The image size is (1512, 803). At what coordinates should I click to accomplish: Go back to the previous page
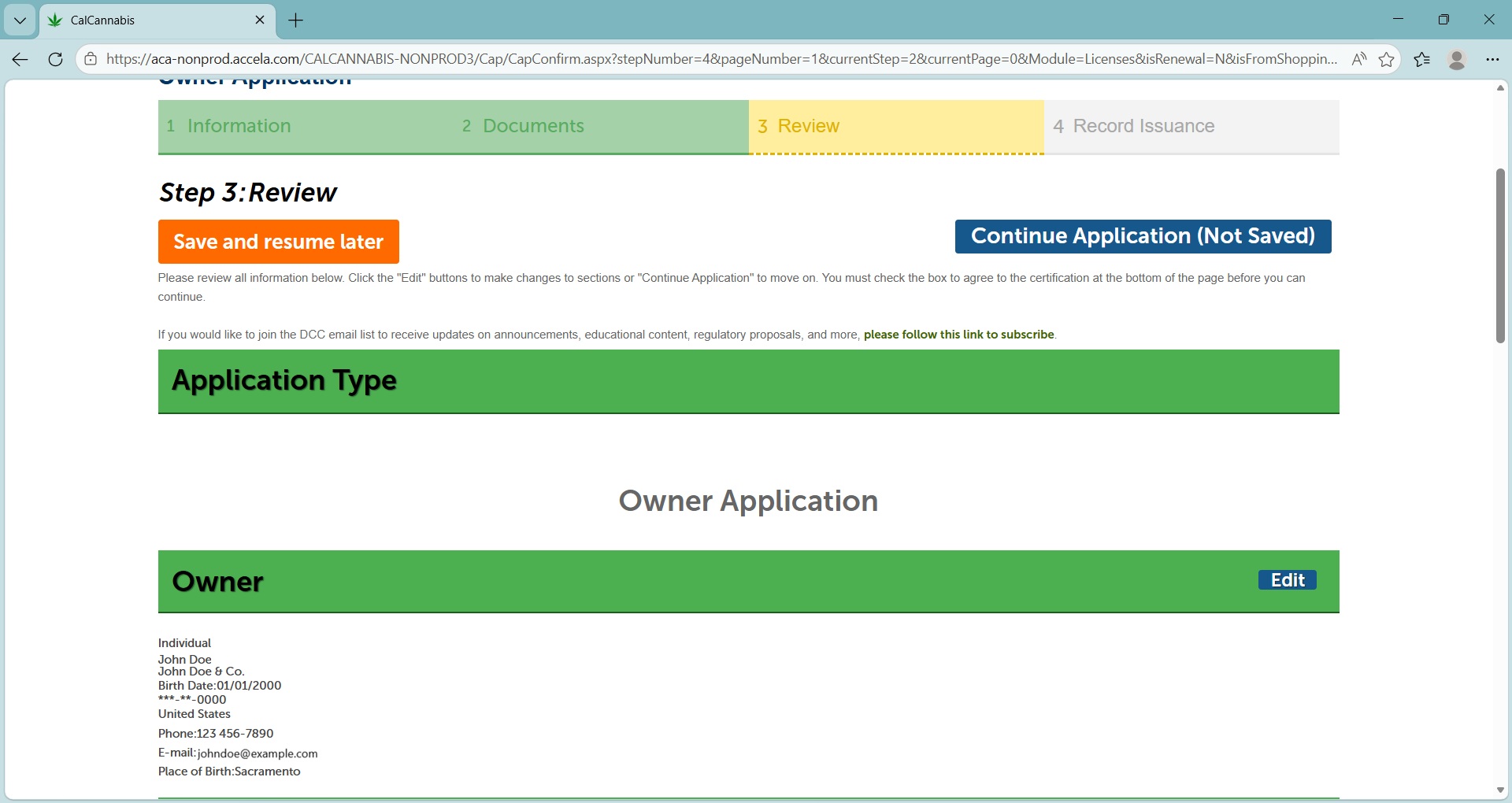pos(20,59)
